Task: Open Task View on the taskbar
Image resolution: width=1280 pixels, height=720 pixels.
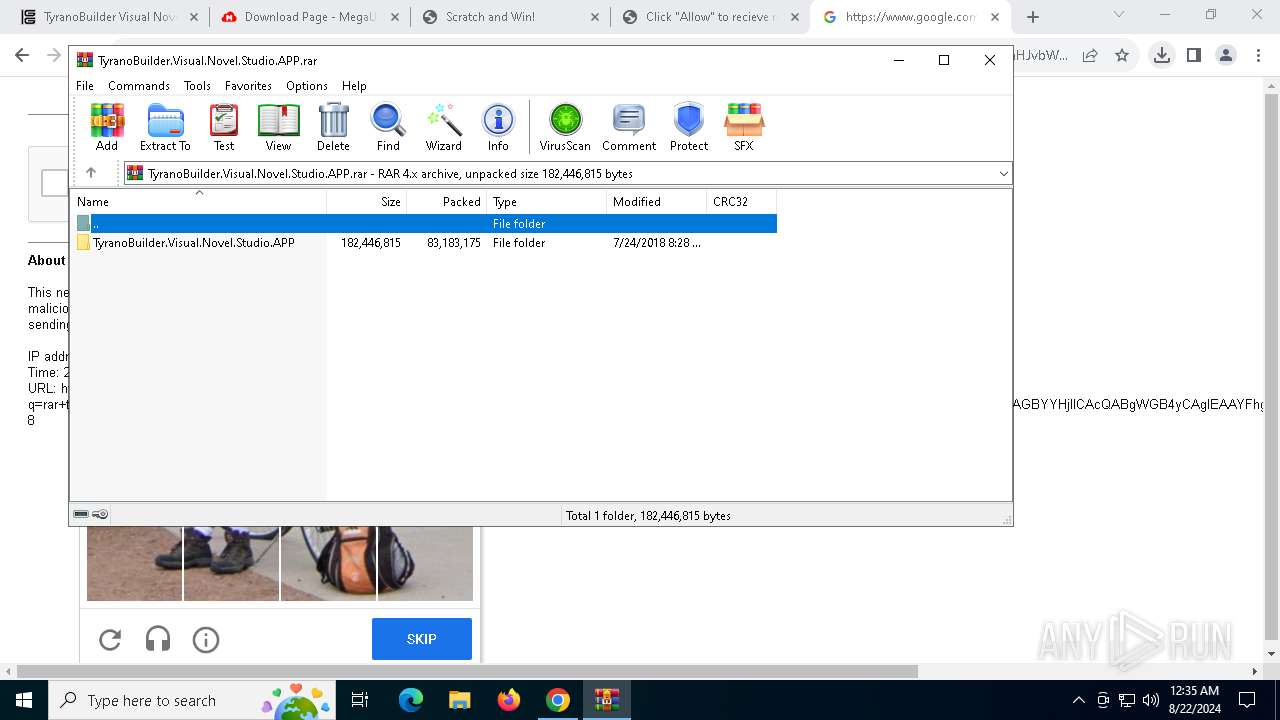Action: [361, 700]
